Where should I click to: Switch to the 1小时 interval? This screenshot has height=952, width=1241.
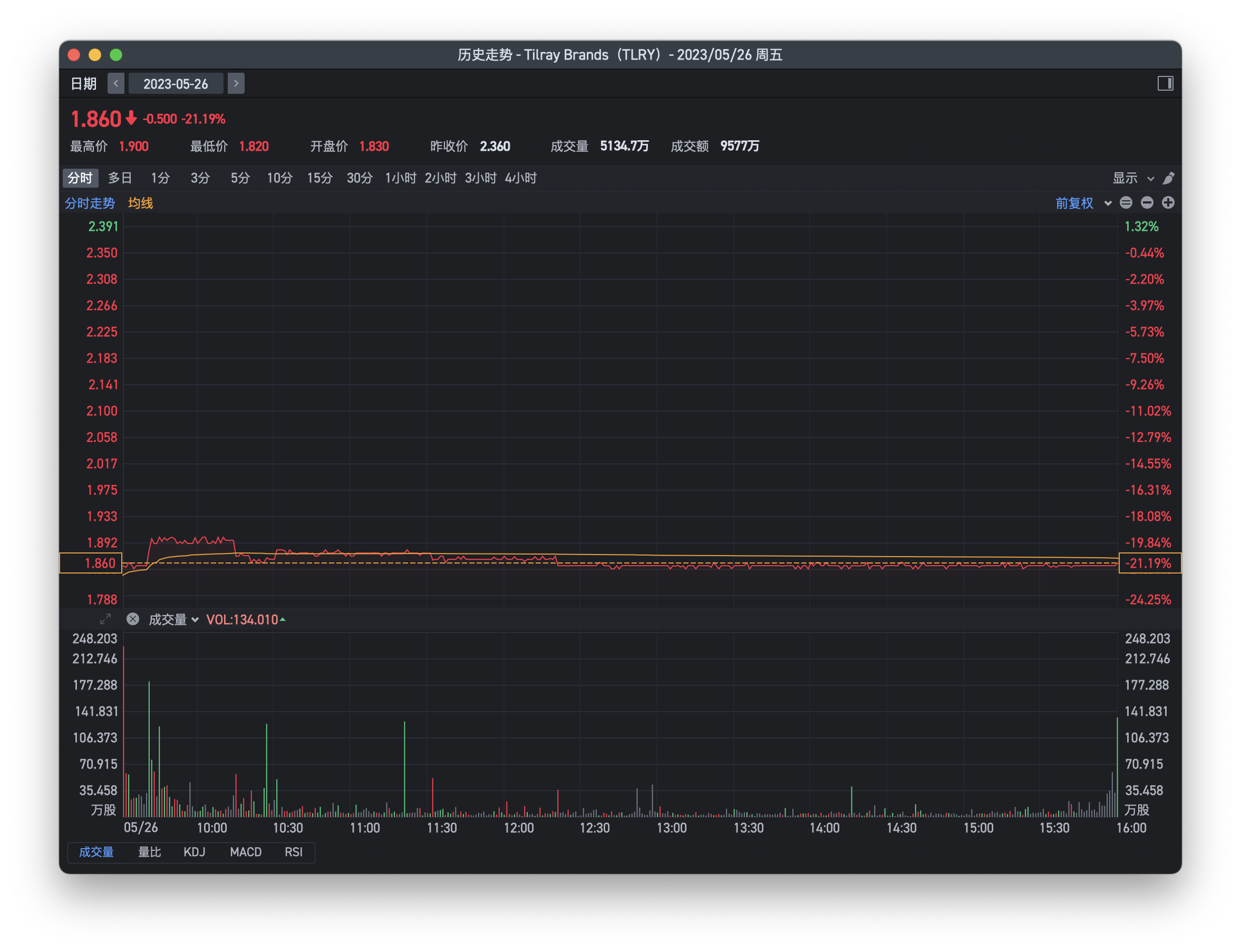point(401,179)
